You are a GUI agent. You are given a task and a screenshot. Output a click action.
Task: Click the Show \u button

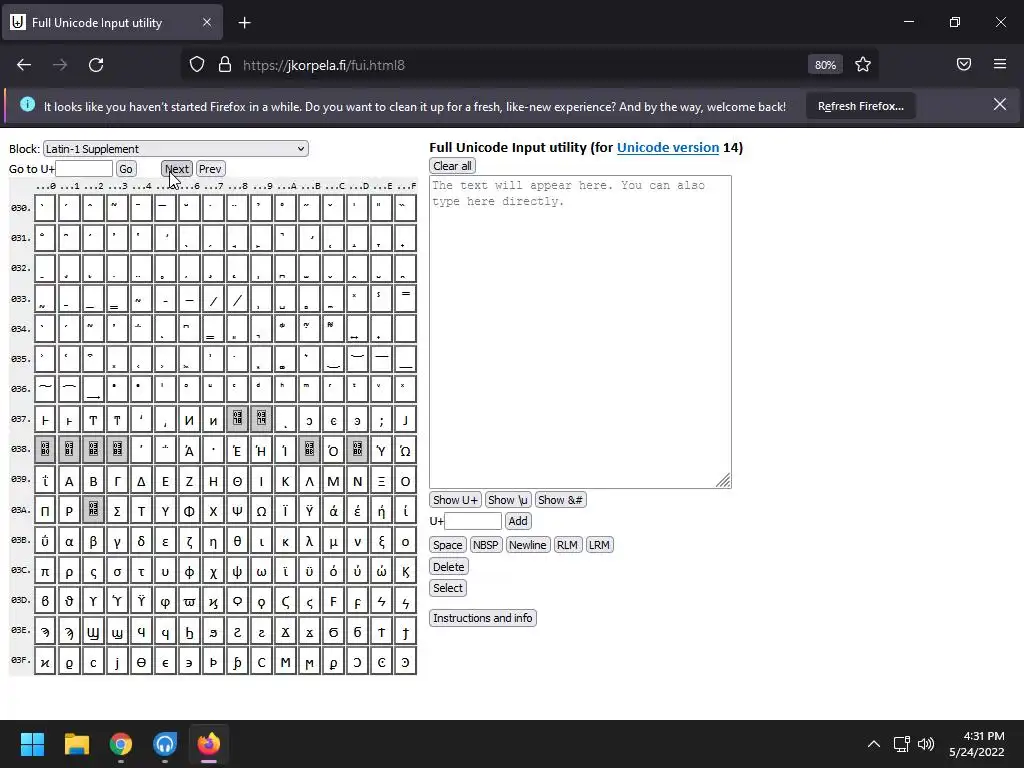[x=508, y=500]
